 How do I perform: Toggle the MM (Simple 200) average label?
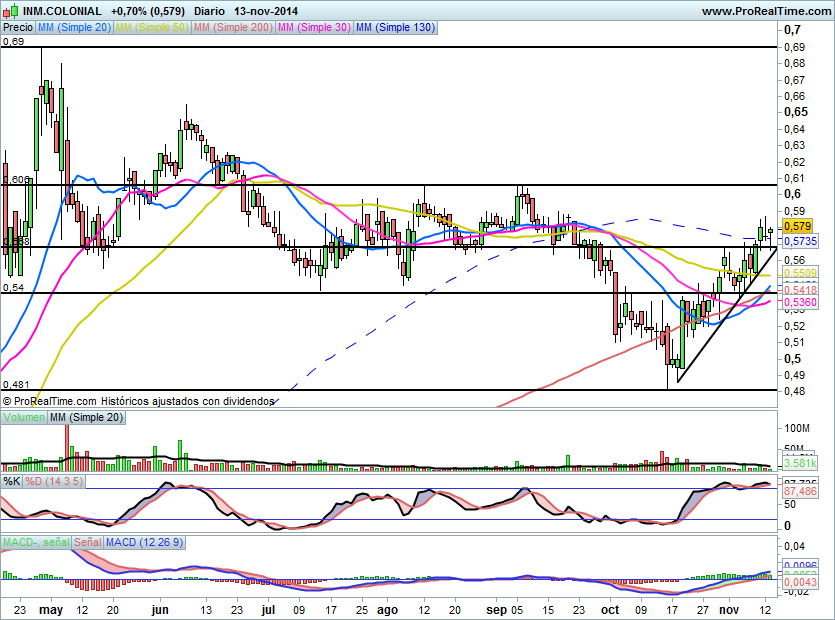pos(233,28)
